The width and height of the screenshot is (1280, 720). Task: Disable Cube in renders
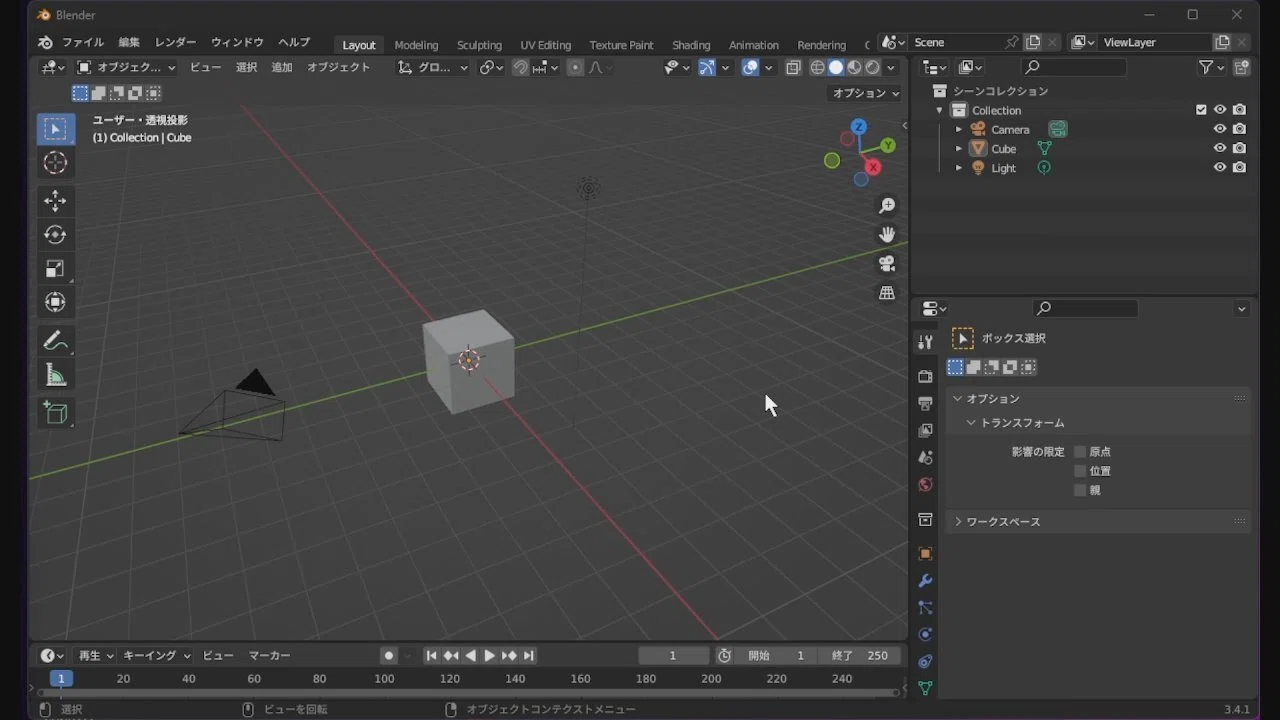(x=1240, y=148)
